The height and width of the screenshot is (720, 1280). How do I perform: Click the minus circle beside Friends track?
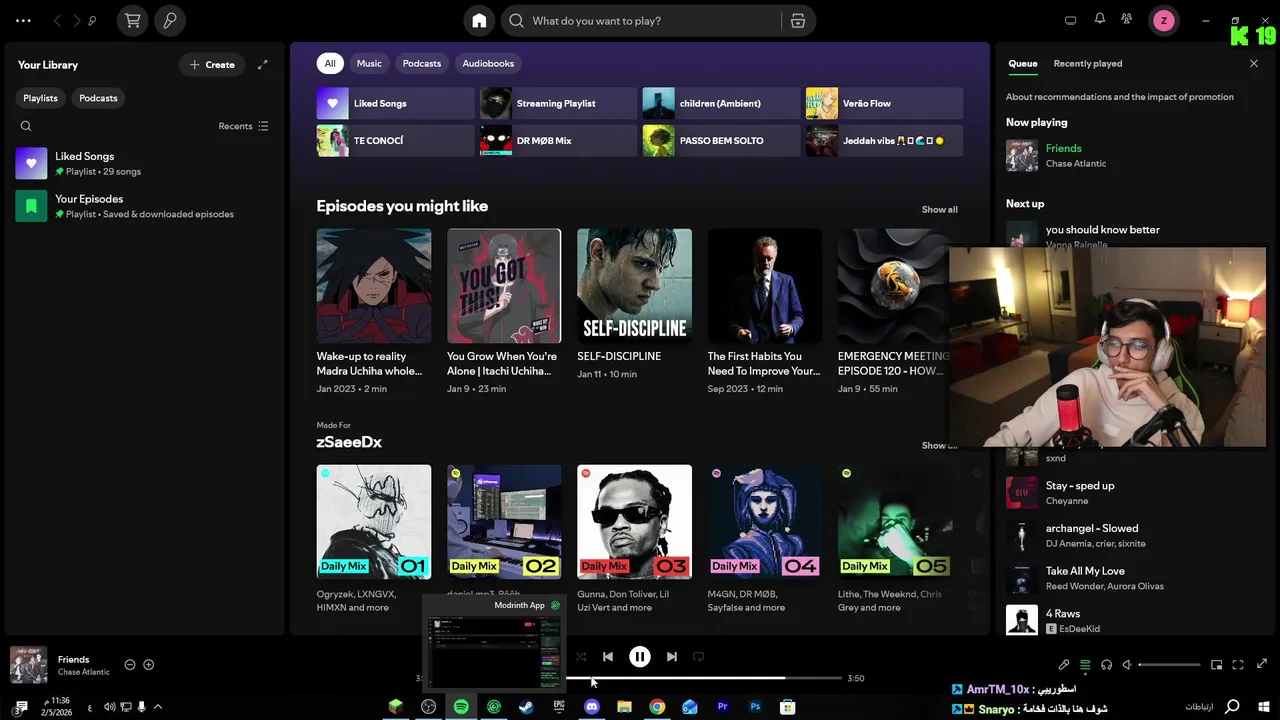pos(130,665)
